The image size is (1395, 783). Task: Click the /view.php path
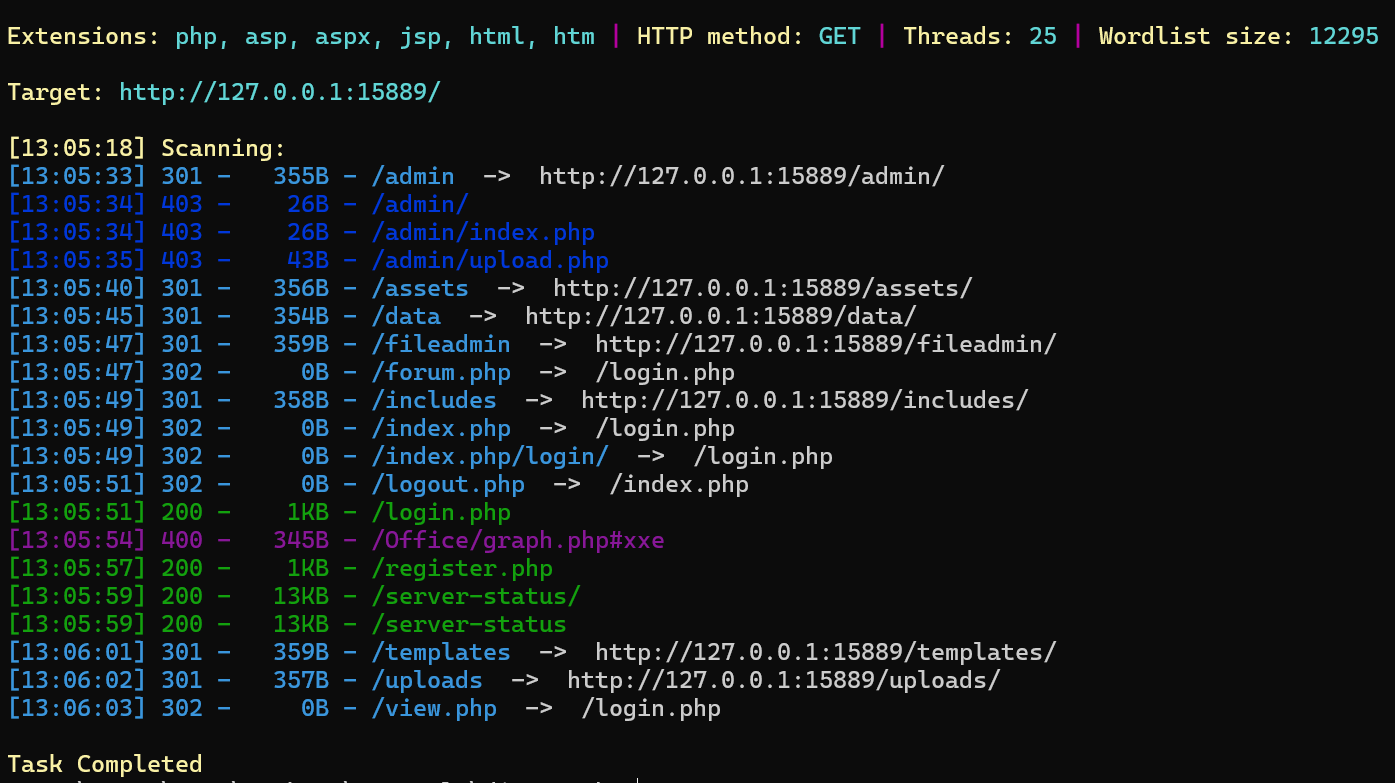[434, 709]
